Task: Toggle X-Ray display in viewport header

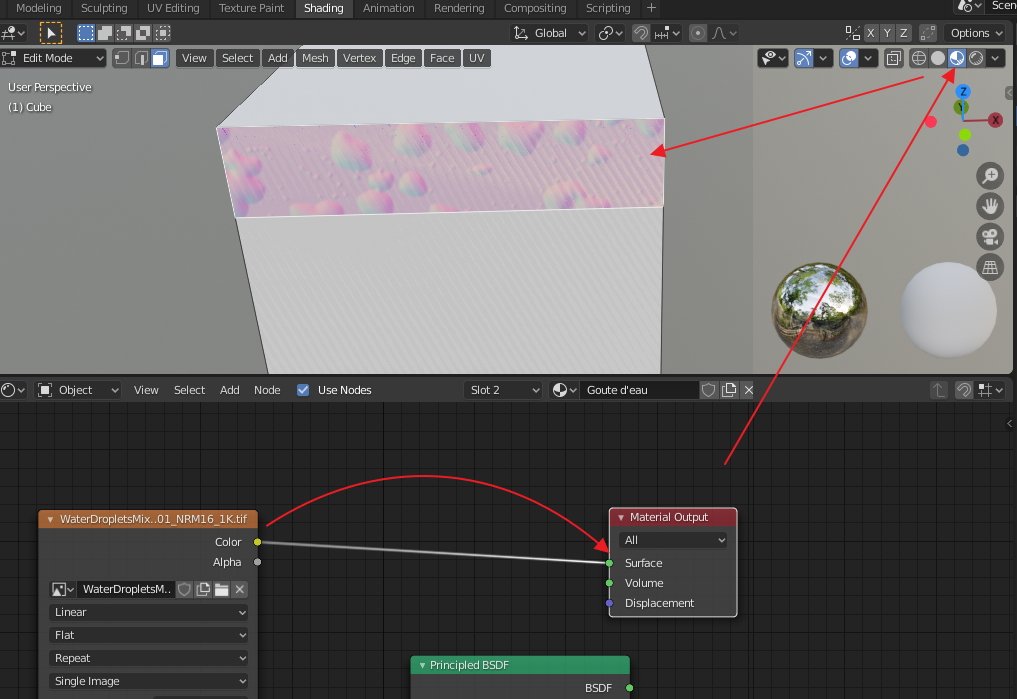Action: [893, 58]
